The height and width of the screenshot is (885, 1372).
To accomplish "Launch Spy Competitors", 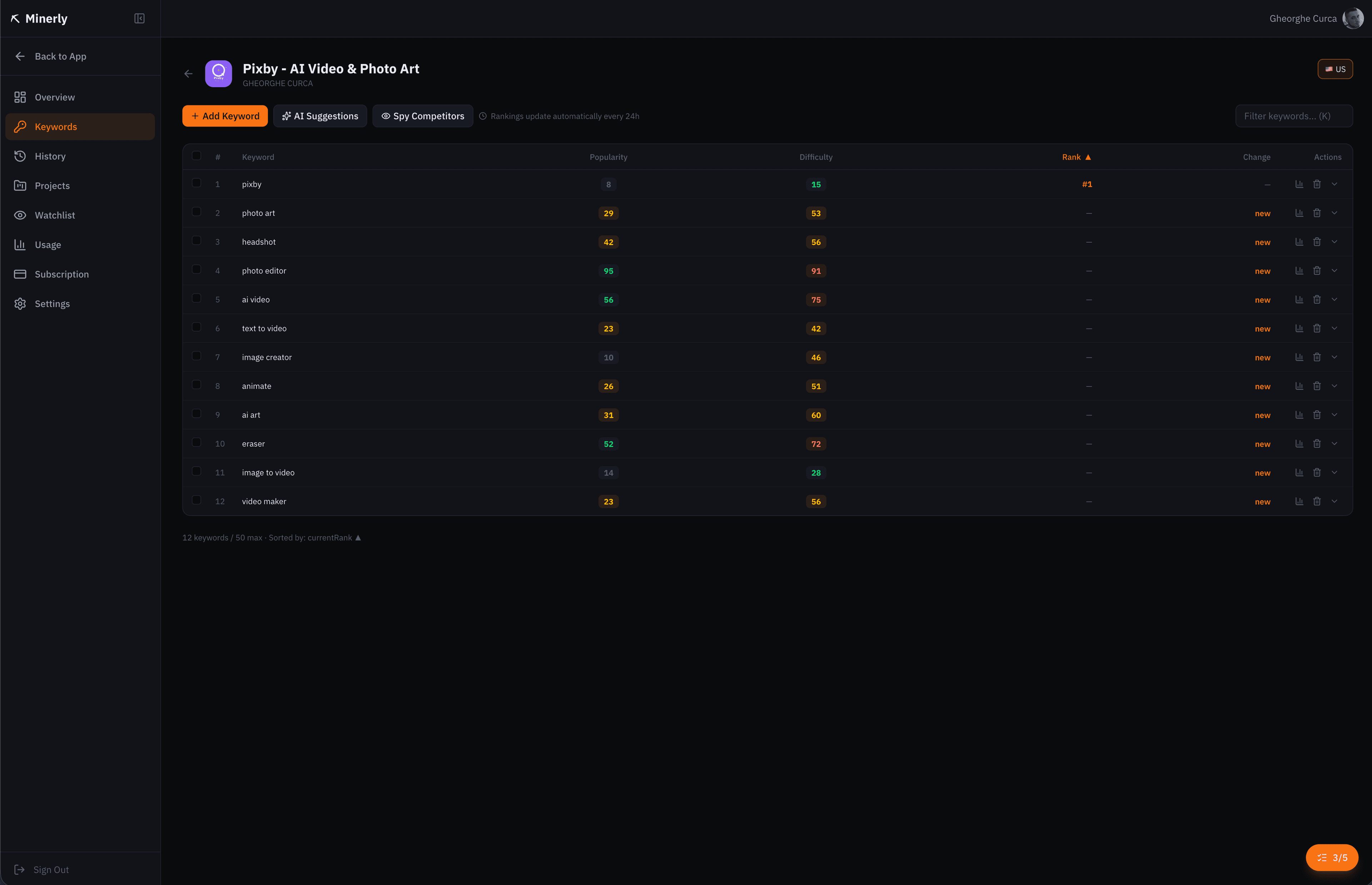I will pyautogui.click(x=423, y=116).
